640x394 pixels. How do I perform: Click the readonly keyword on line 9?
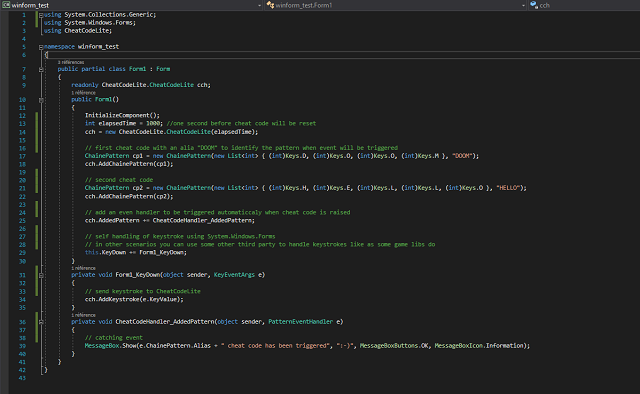[85, 85]
